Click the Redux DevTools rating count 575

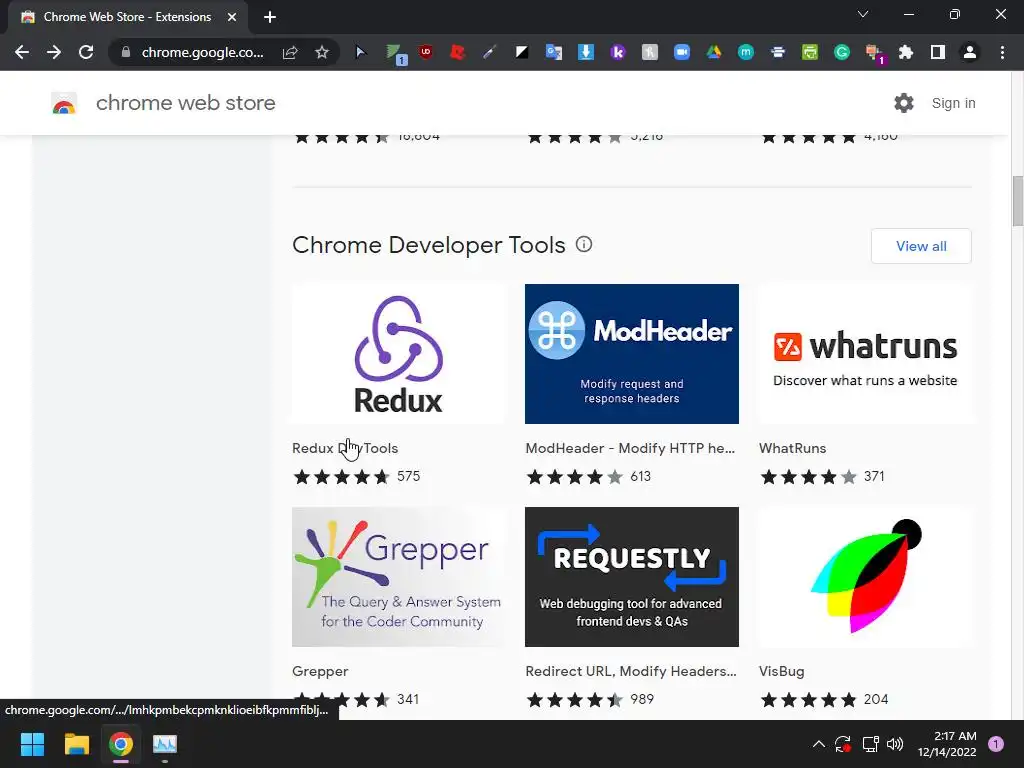(x=409, y=476)
